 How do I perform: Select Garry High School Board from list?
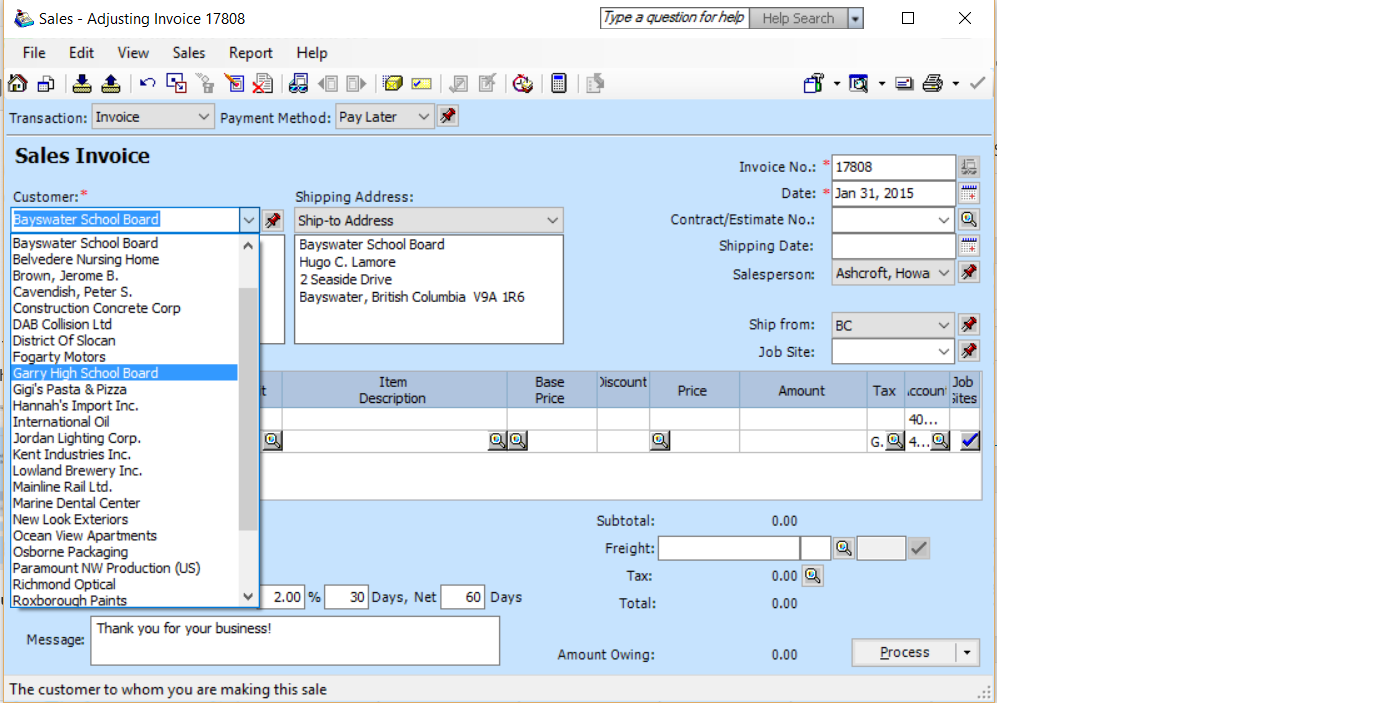(125, 373)
